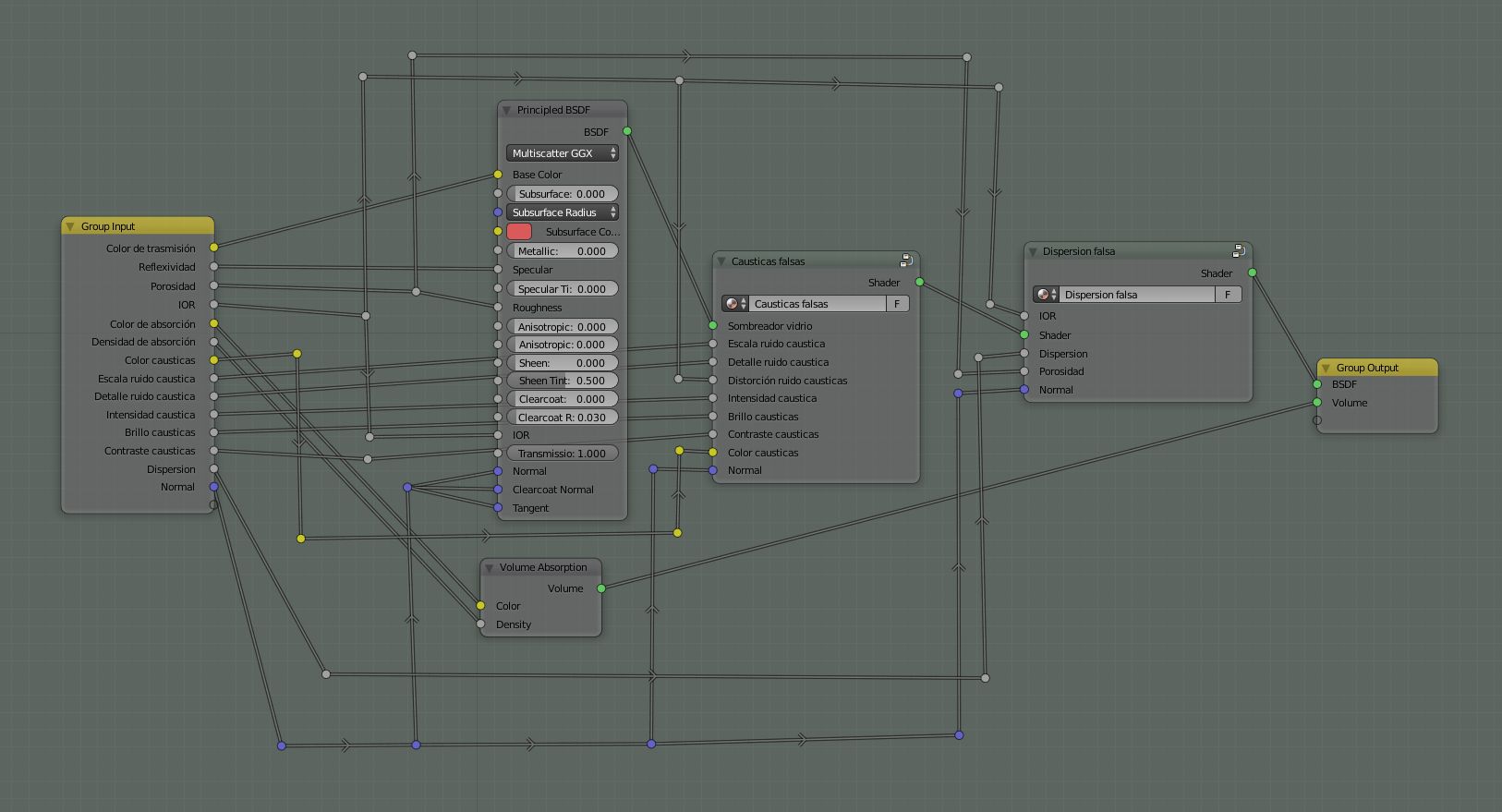
Task: Click the green BSDF output socket
Action: (x=627, y=131)
